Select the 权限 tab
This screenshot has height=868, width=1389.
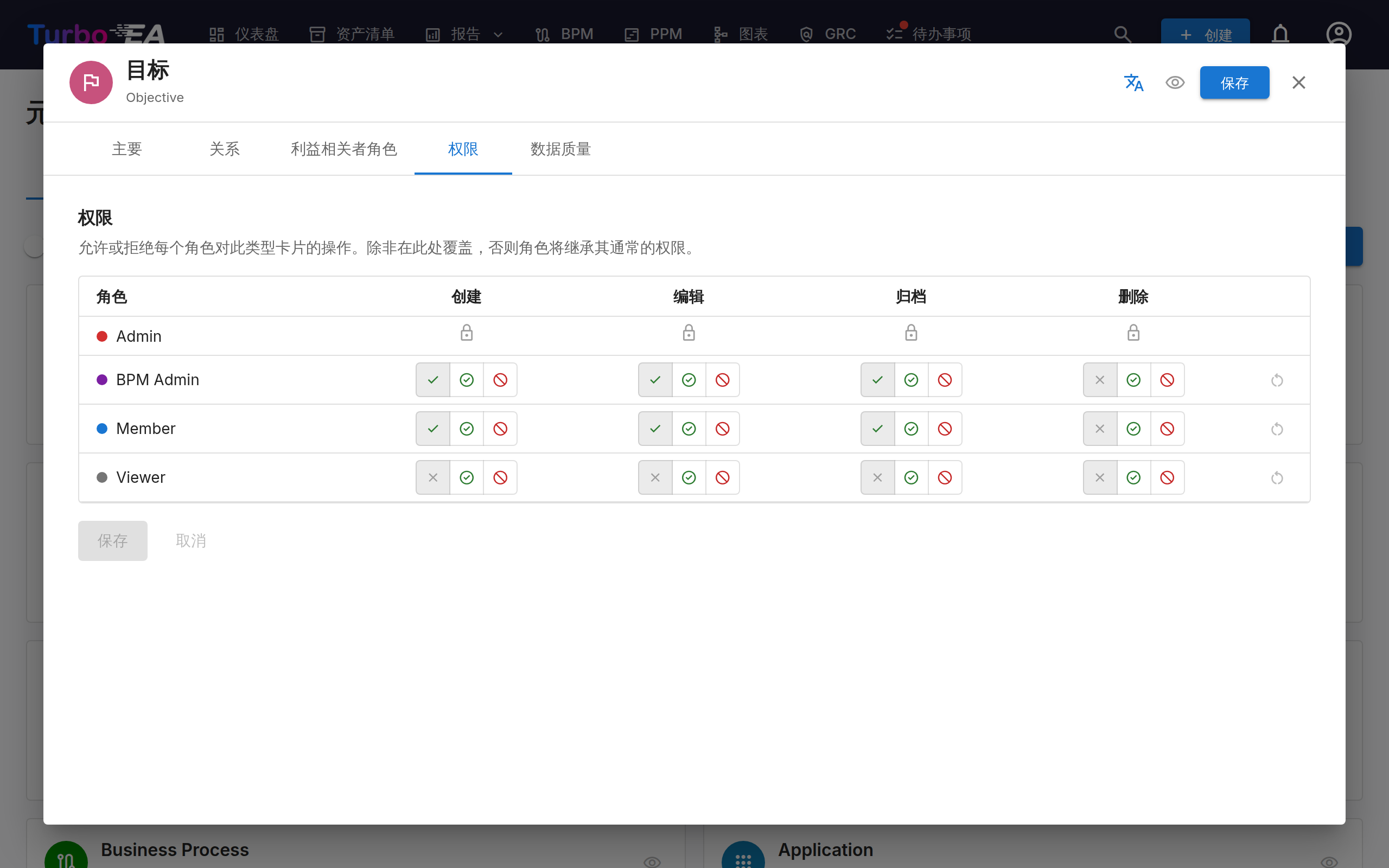click(463, 149)
